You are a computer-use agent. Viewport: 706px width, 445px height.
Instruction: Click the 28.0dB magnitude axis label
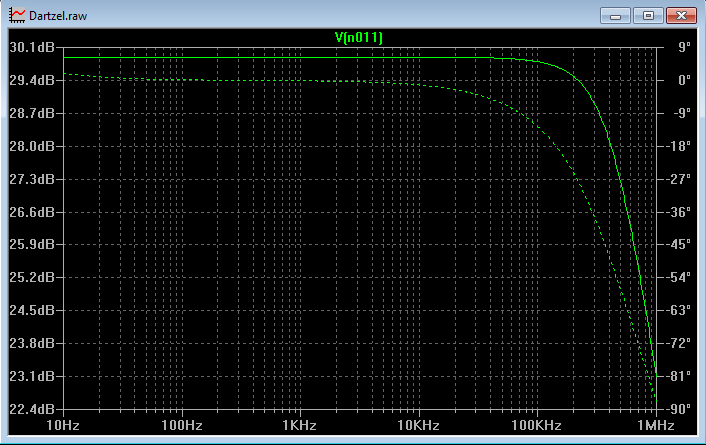[32, 146]
